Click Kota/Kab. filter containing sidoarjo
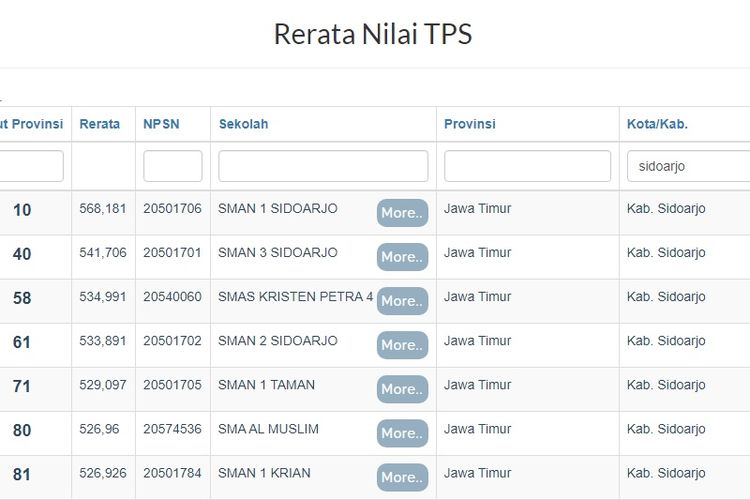The image size is (750, 500). (688, 166)
